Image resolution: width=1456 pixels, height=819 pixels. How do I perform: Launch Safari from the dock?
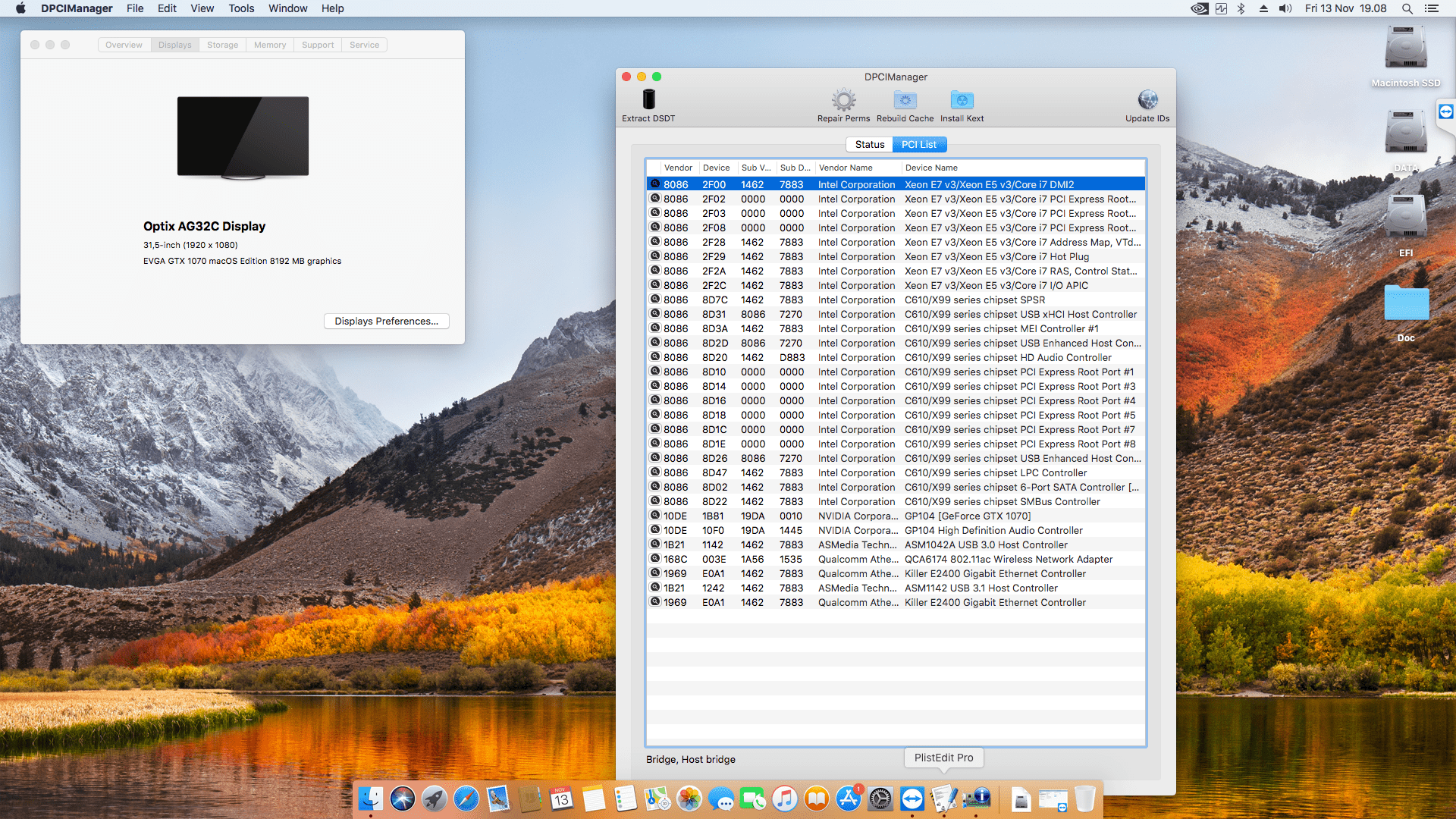466,799
